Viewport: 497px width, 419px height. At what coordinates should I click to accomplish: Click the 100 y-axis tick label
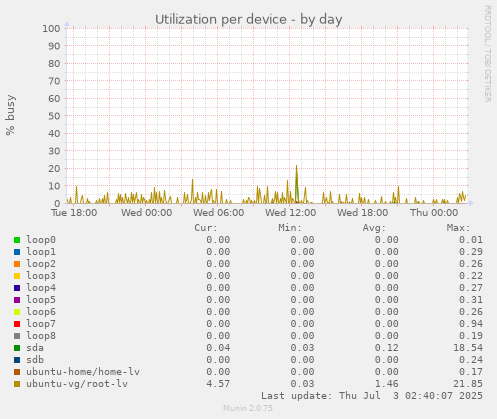click(51, 29)
